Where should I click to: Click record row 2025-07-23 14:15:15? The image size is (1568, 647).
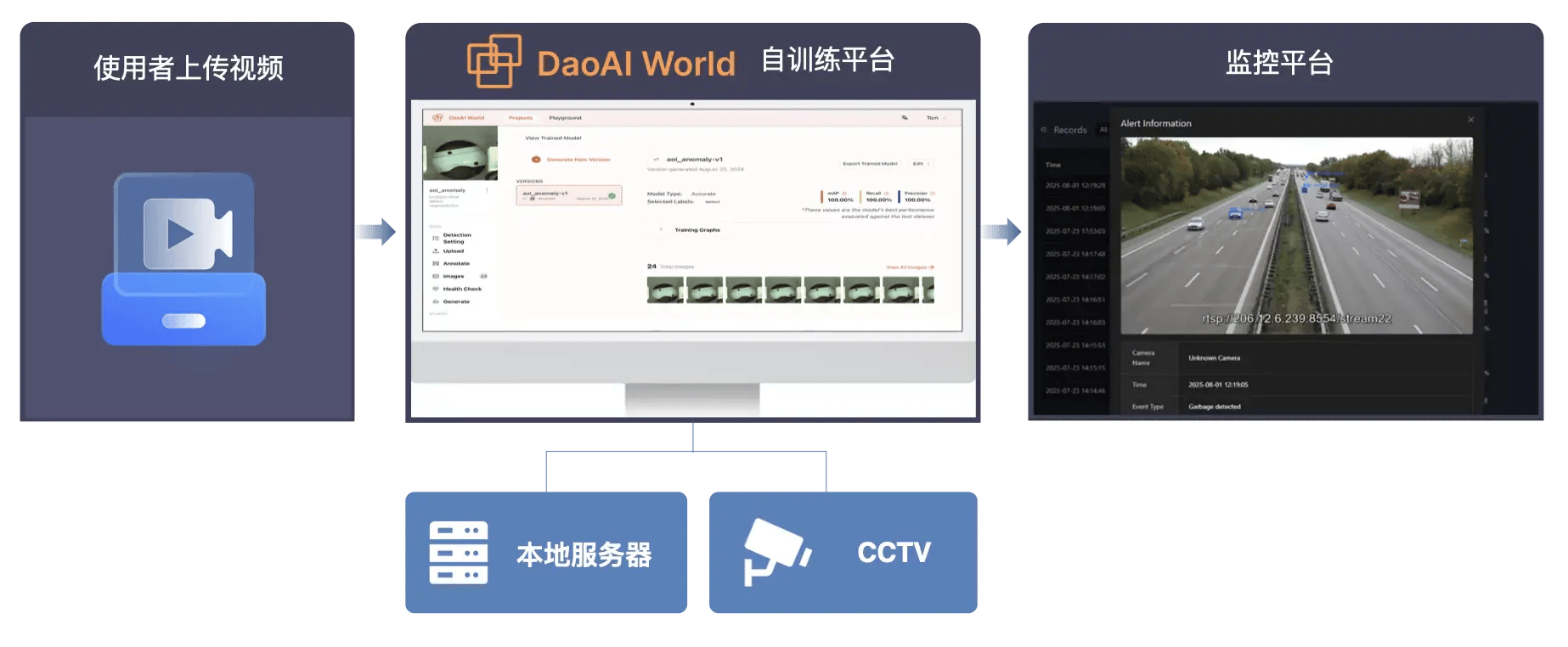coord(1075,369)
